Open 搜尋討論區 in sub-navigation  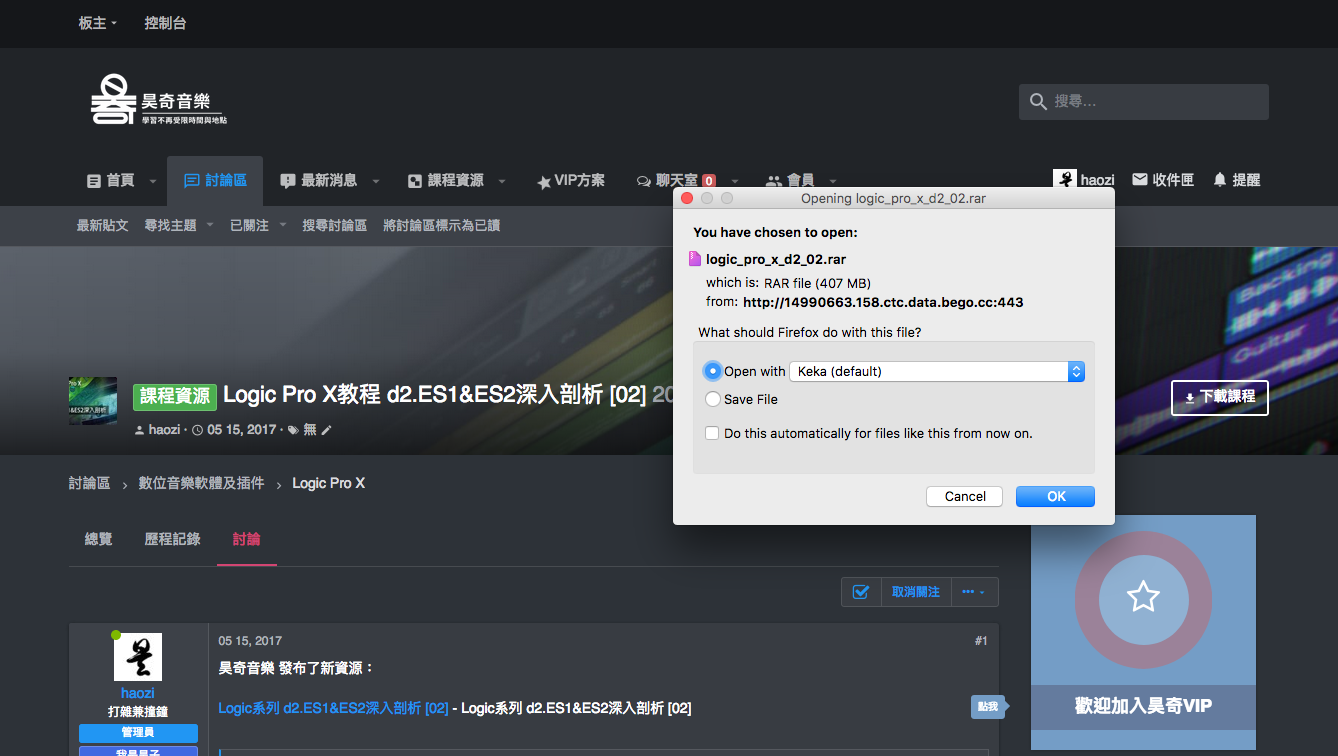point(335,226)
